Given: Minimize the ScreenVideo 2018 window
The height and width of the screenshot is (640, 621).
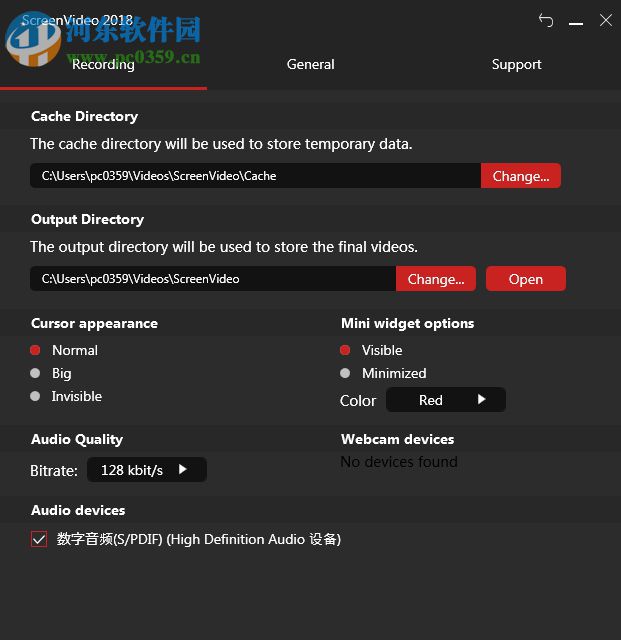Looking at the screenshot, I should coord(576,23).
